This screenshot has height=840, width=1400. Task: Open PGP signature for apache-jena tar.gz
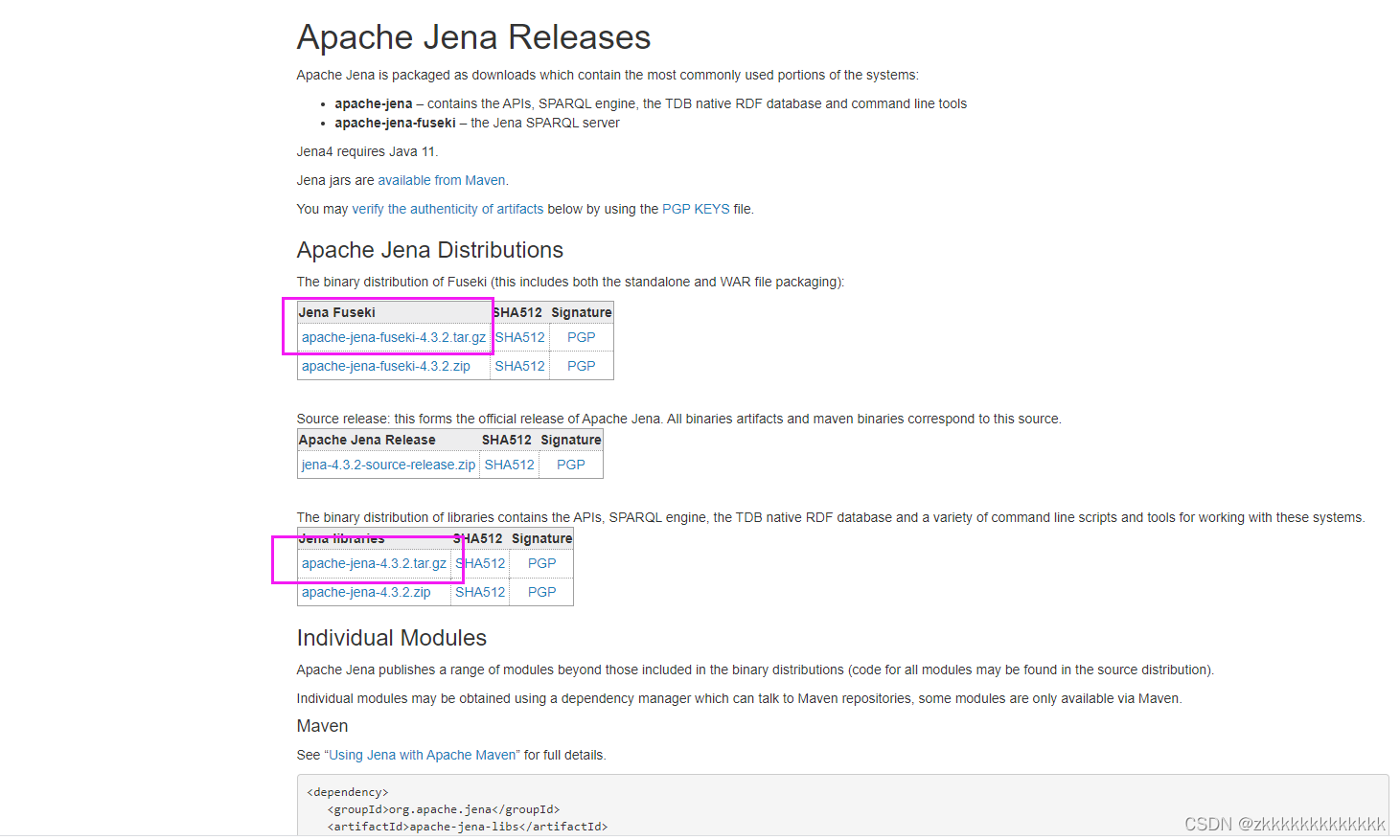point(541,563)
